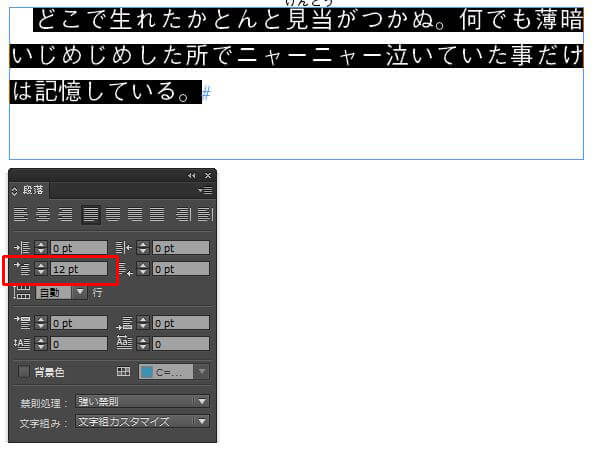Screen dimensions: 595x450
Task: Click the space before stepper arrows
Action: 41,323
